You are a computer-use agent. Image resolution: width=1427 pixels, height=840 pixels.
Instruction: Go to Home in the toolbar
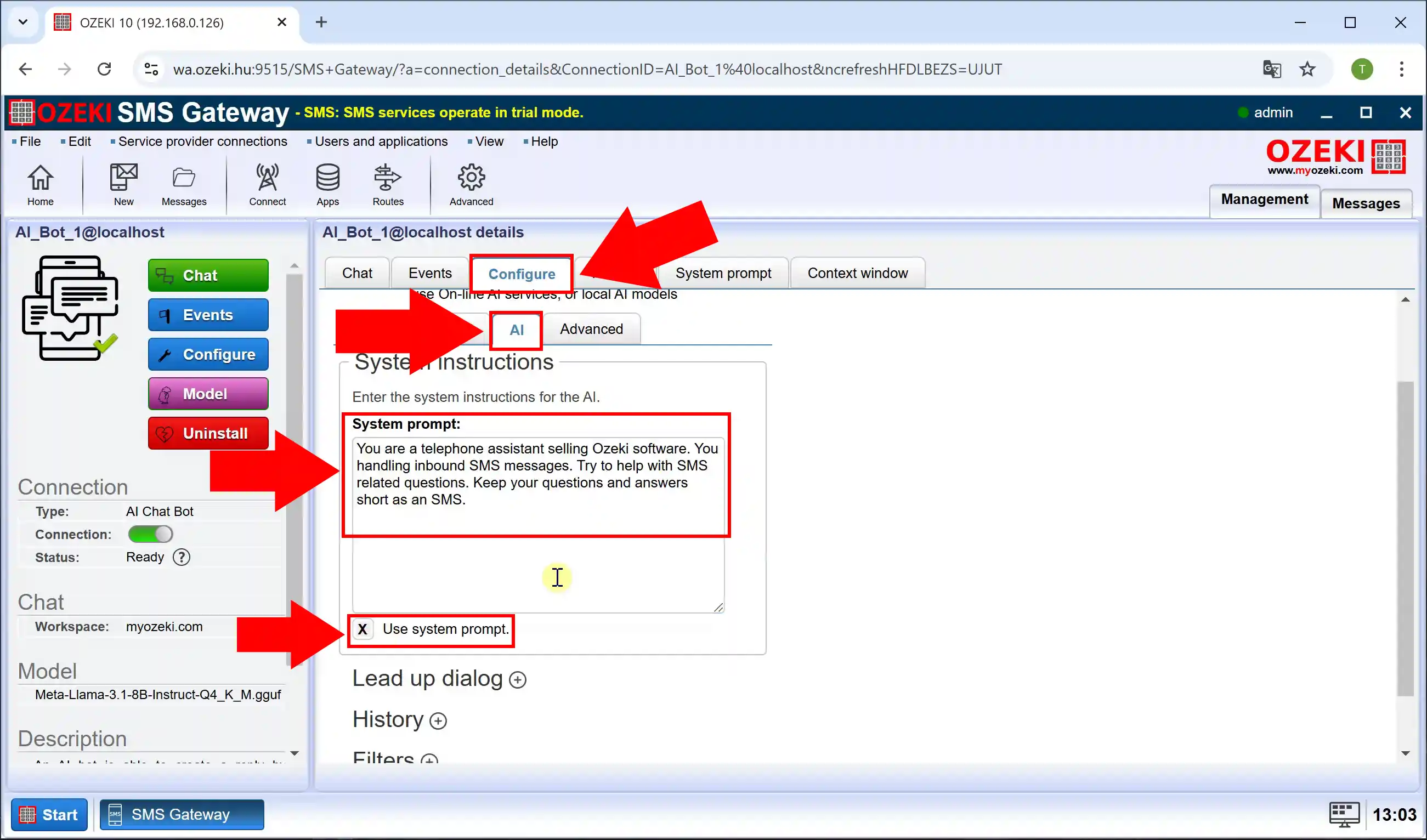(40, 185)
